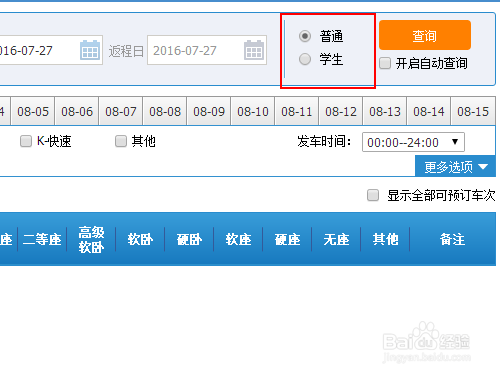Select the 普通 passenger radio button
500x375 pixels.
(305, 36)
